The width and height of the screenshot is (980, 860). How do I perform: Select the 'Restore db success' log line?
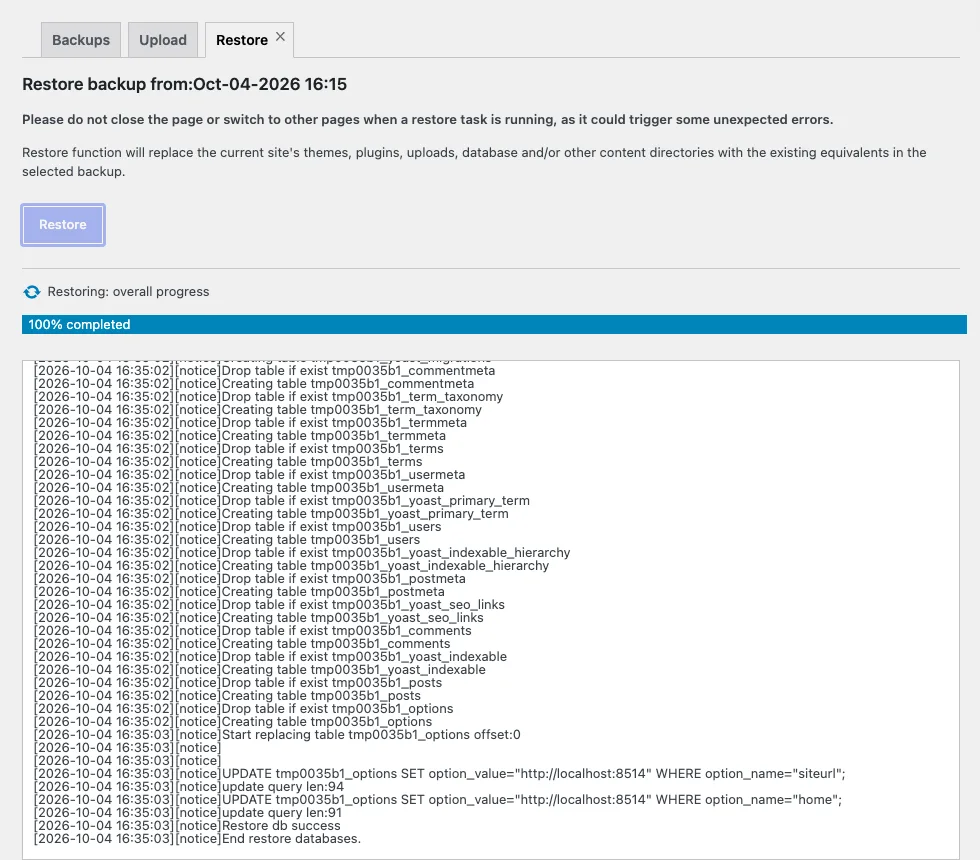tap(188, 826)
